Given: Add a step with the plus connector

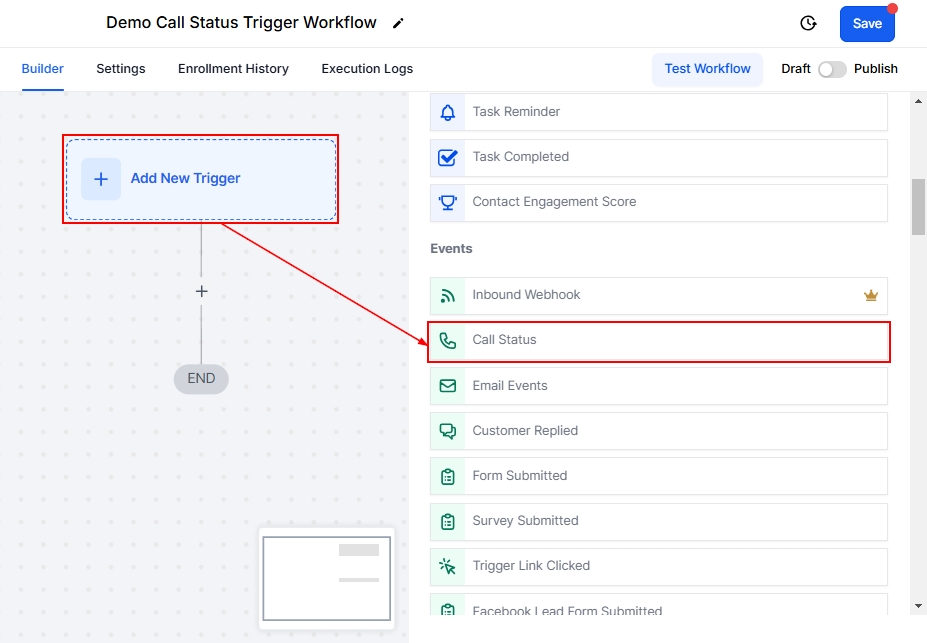Looking at the screenshot, I should pyautogui.click(x=201, y=292).
